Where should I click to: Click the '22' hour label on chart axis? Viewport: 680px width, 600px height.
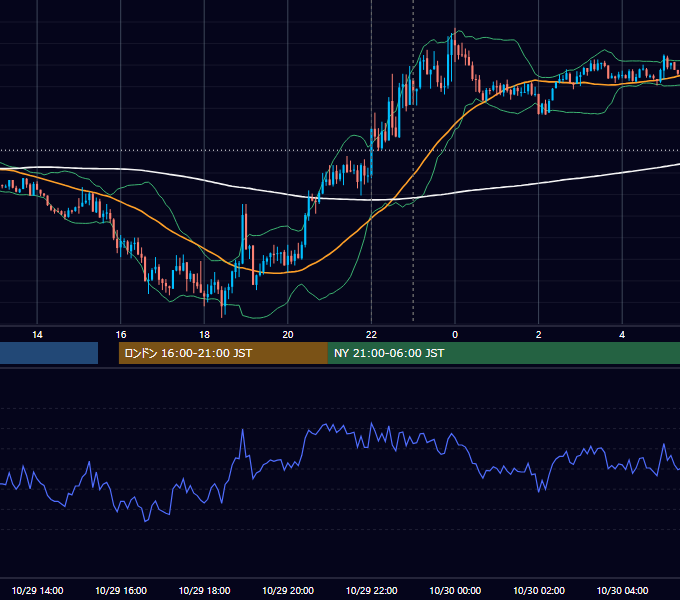(371, 335)
